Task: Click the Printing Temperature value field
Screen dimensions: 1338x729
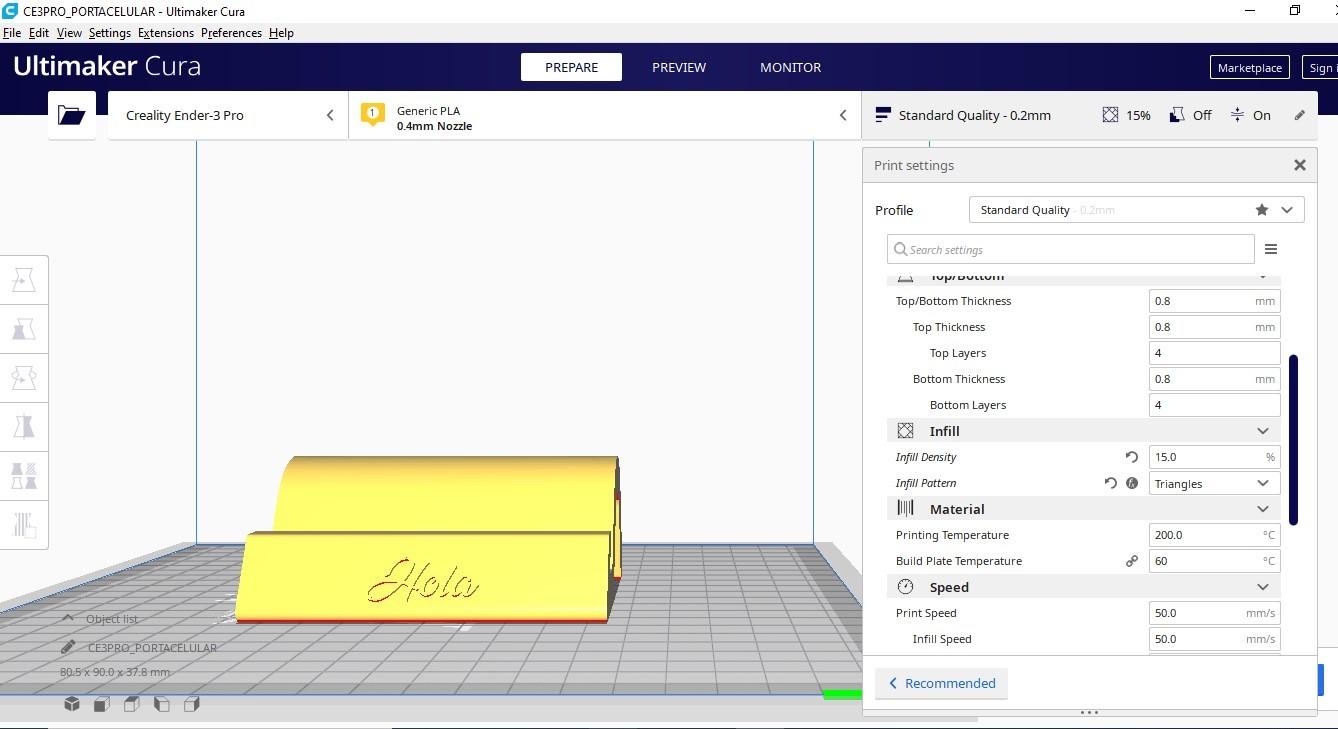Action: pos(1214,535)
